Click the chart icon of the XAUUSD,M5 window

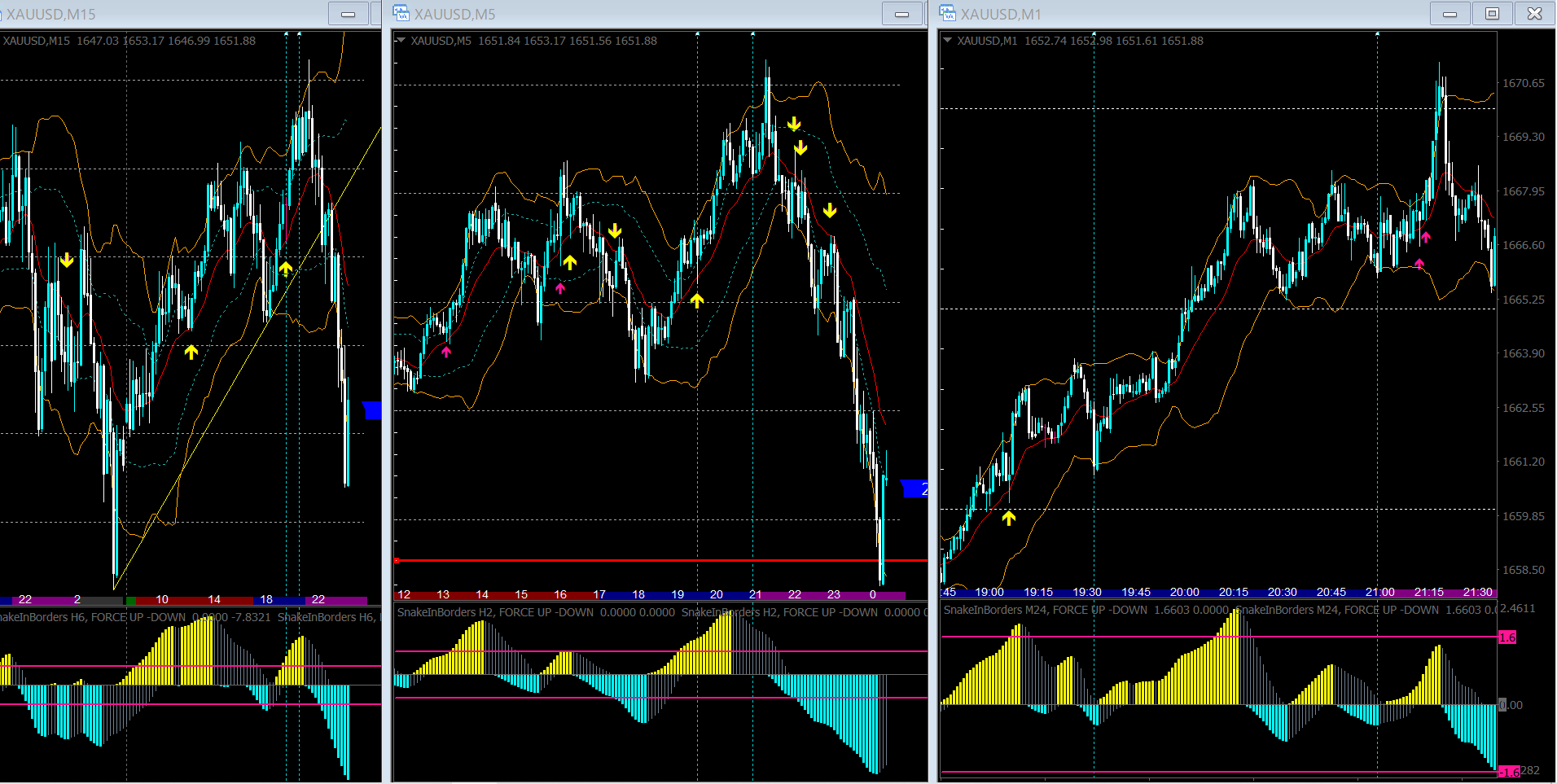[x=401, y=13]
